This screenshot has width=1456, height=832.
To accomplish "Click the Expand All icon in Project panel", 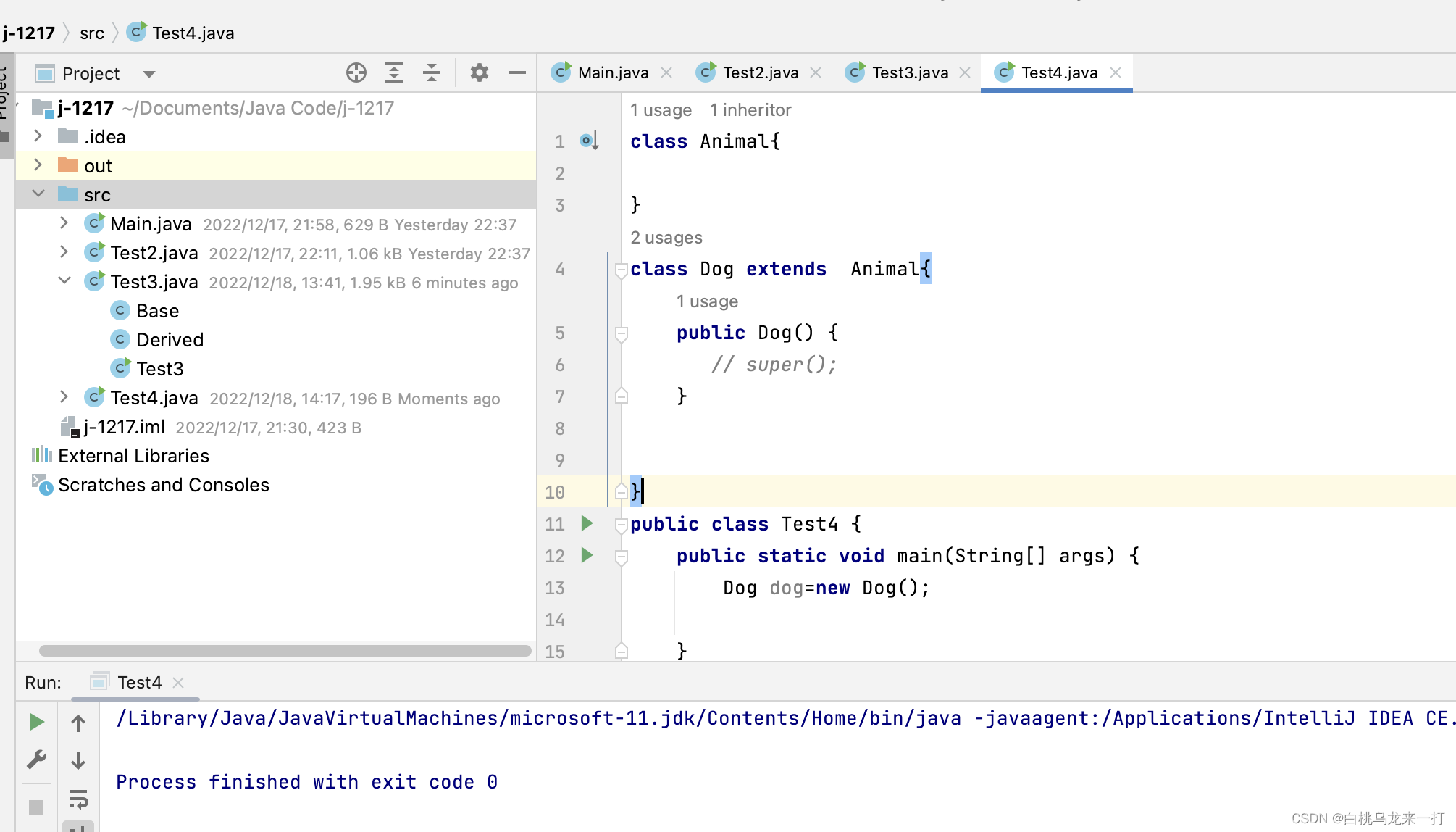I will pos(393,72).
